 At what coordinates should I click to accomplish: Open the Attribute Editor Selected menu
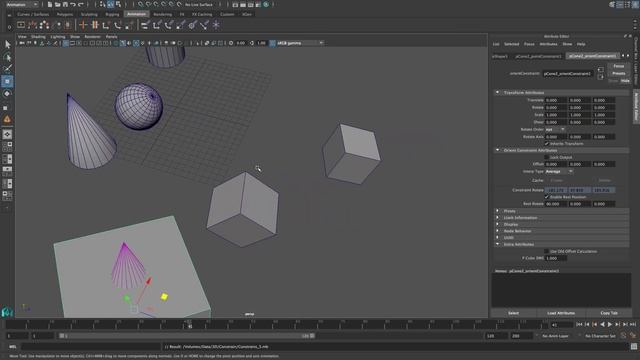[x=511, y=44]
